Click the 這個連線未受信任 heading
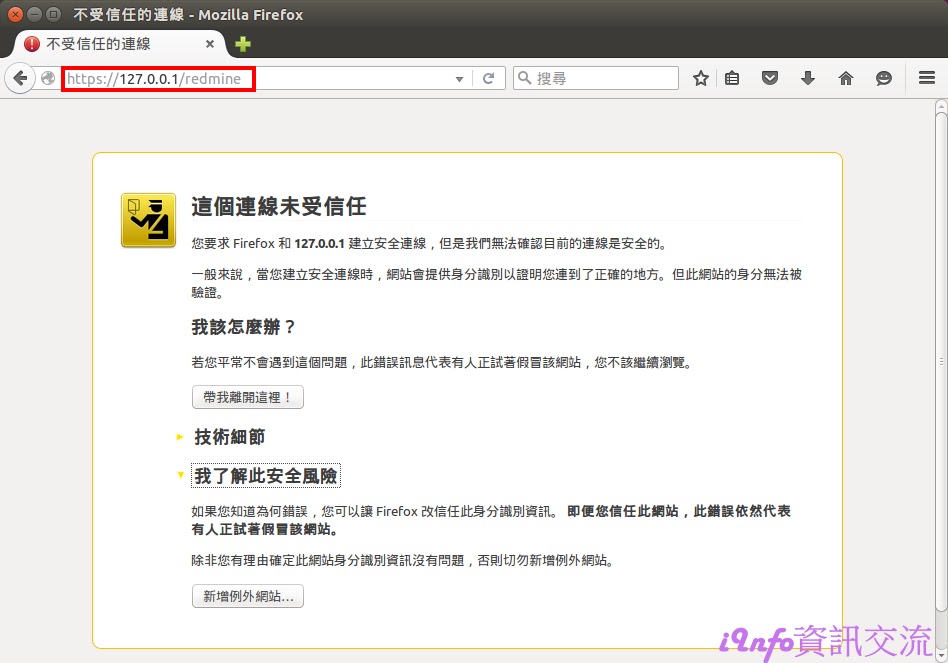The width and height of the screenshot is (948, 663). pyautogui.click(x=279, y=207)
